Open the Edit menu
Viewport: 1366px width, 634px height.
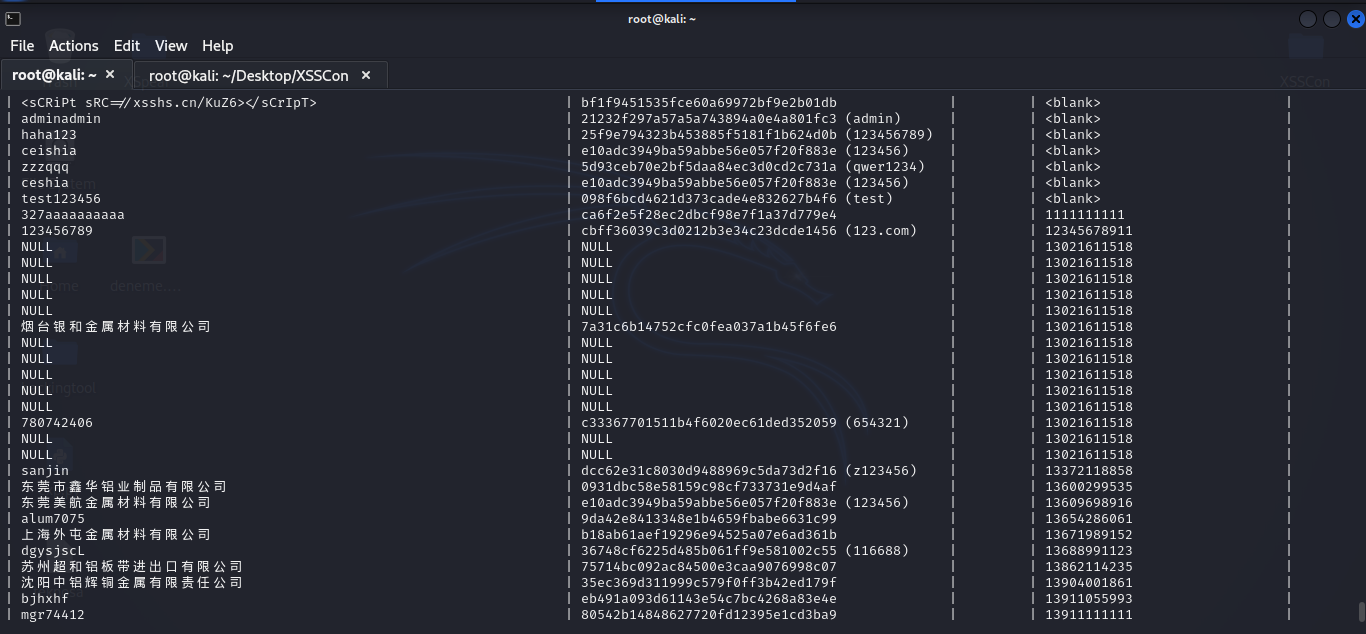coord(127,46)
